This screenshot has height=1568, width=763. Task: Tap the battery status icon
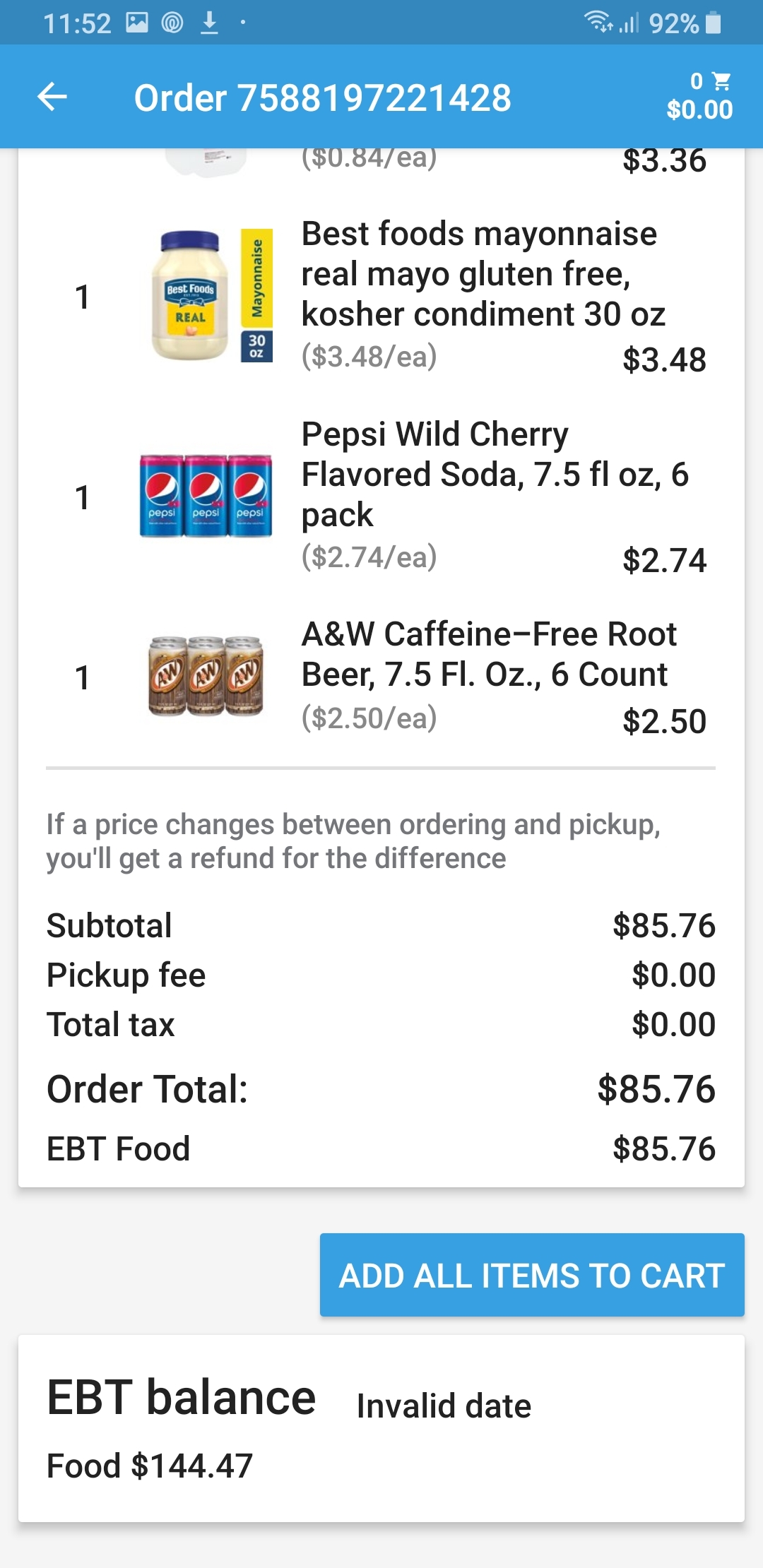pos(714,23)
